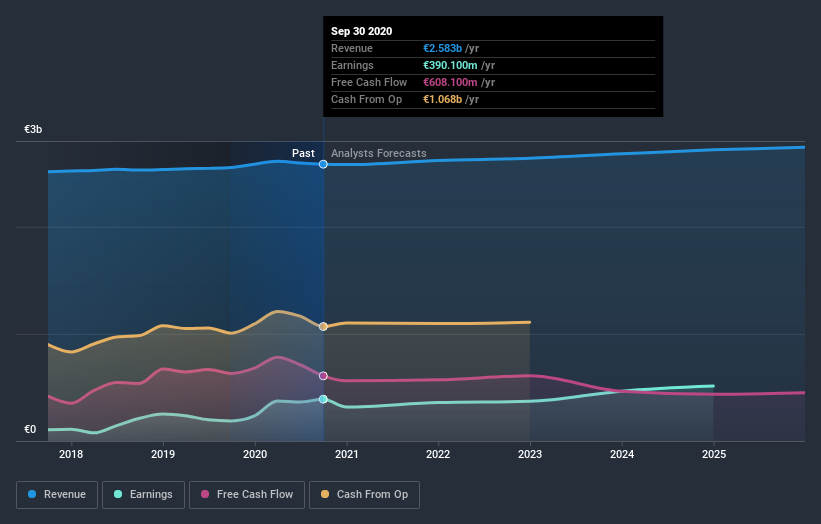Select the 2020 axis label
Image resolution: width=821 pixels, height=524 pixels.
click(x=255, y=454)
